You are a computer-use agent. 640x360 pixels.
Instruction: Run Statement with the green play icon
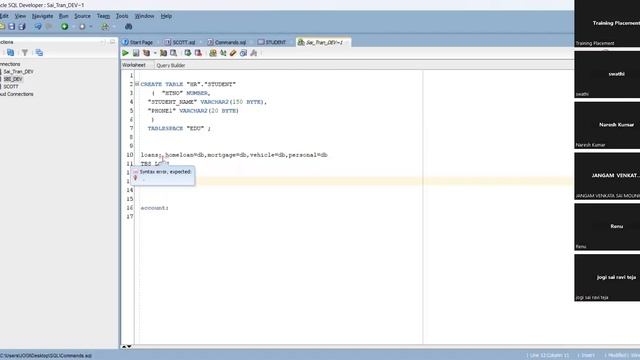(x=125, y=53)
